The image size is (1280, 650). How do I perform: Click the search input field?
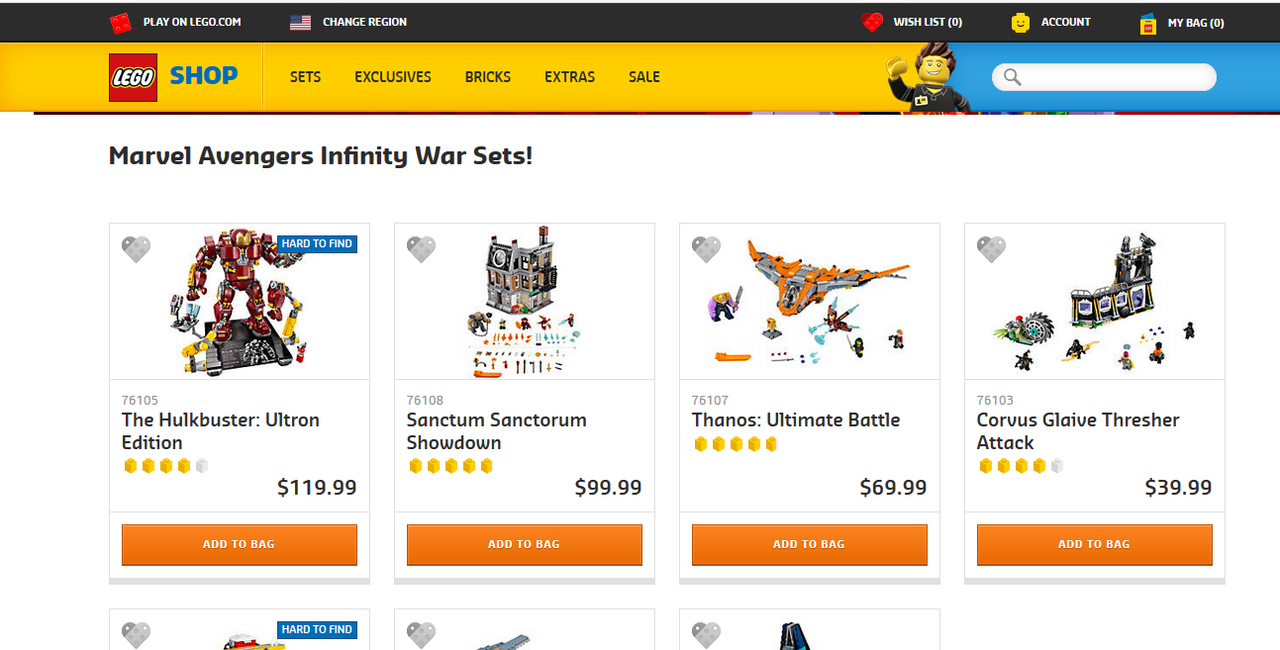1115,77
